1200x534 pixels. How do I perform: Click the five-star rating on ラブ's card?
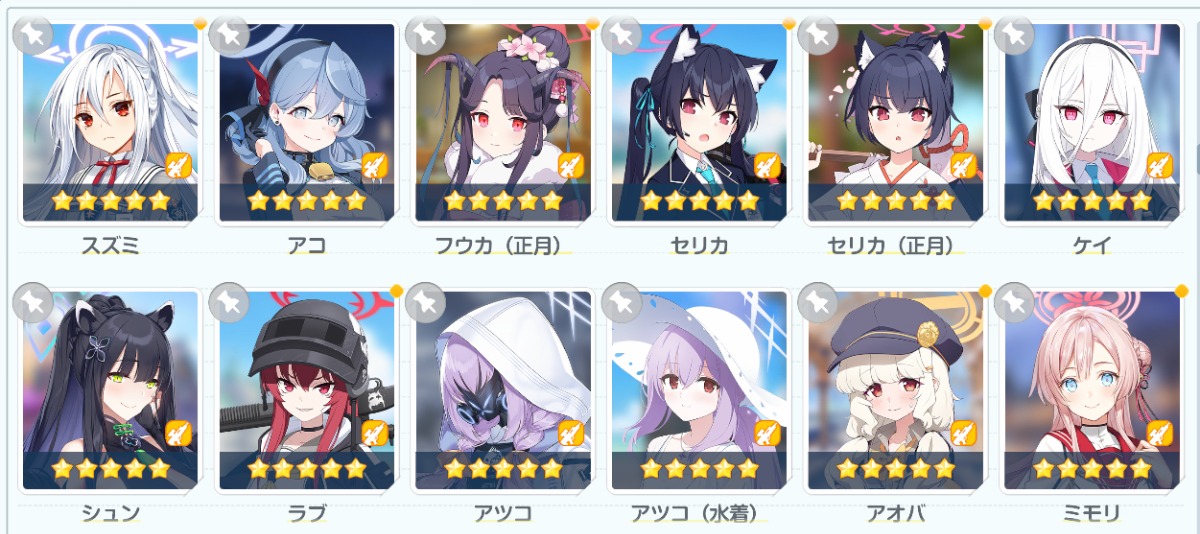click(x=306, y=468)
